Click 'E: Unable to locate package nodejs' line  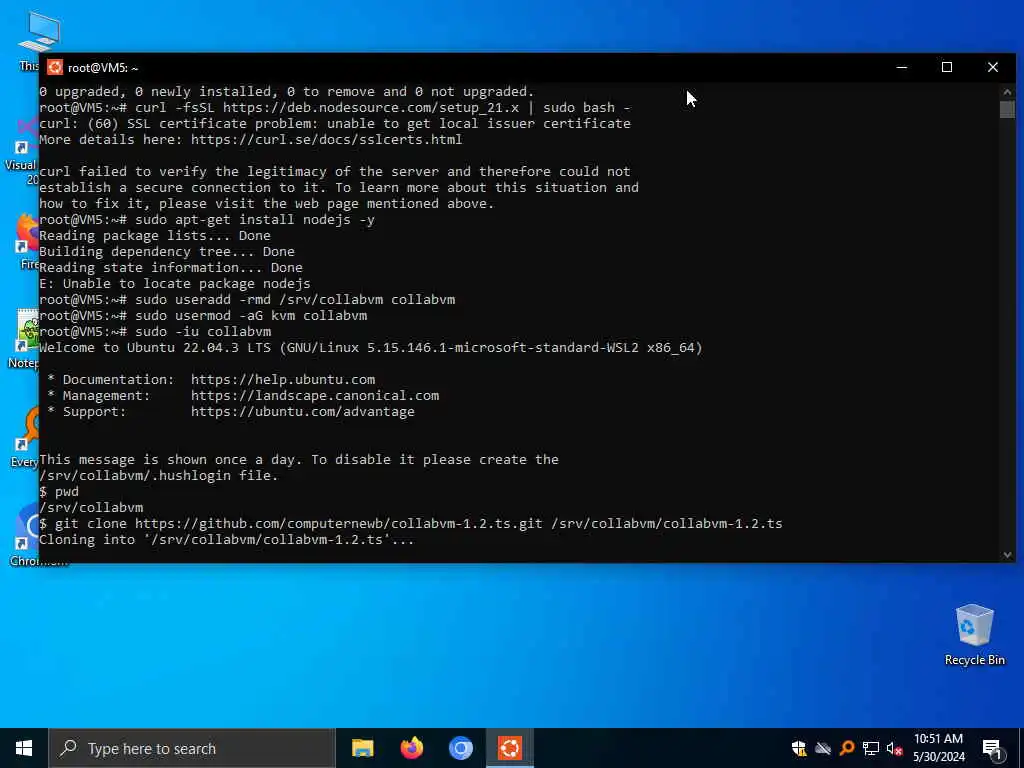pyautogui.click(x=174, y=283)
